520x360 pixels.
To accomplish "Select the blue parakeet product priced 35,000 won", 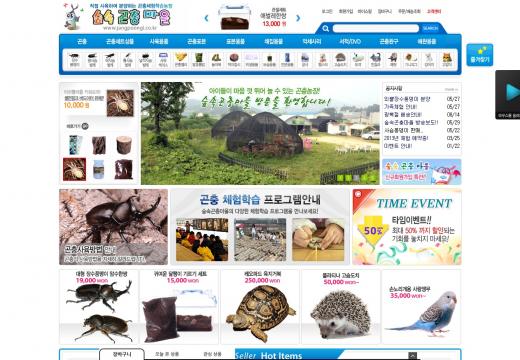I will pyautogui.click(x=422, y=307).
